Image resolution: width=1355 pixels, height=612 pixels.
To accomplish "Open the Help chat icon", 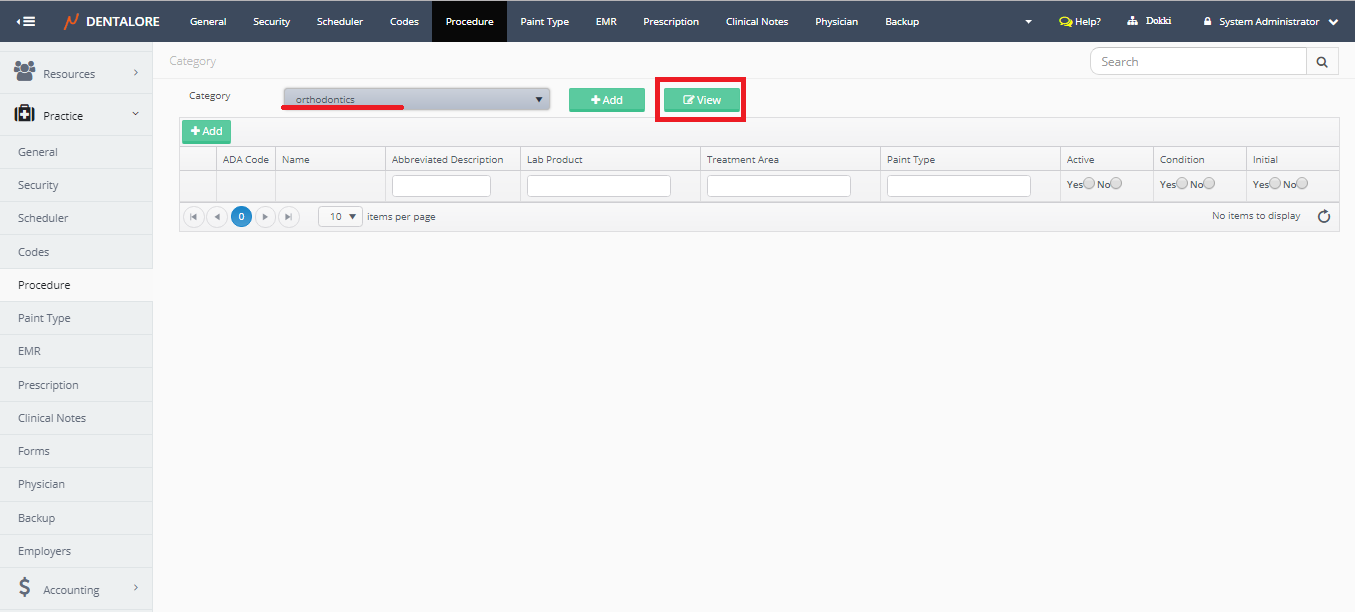I will click(1065, 21).
